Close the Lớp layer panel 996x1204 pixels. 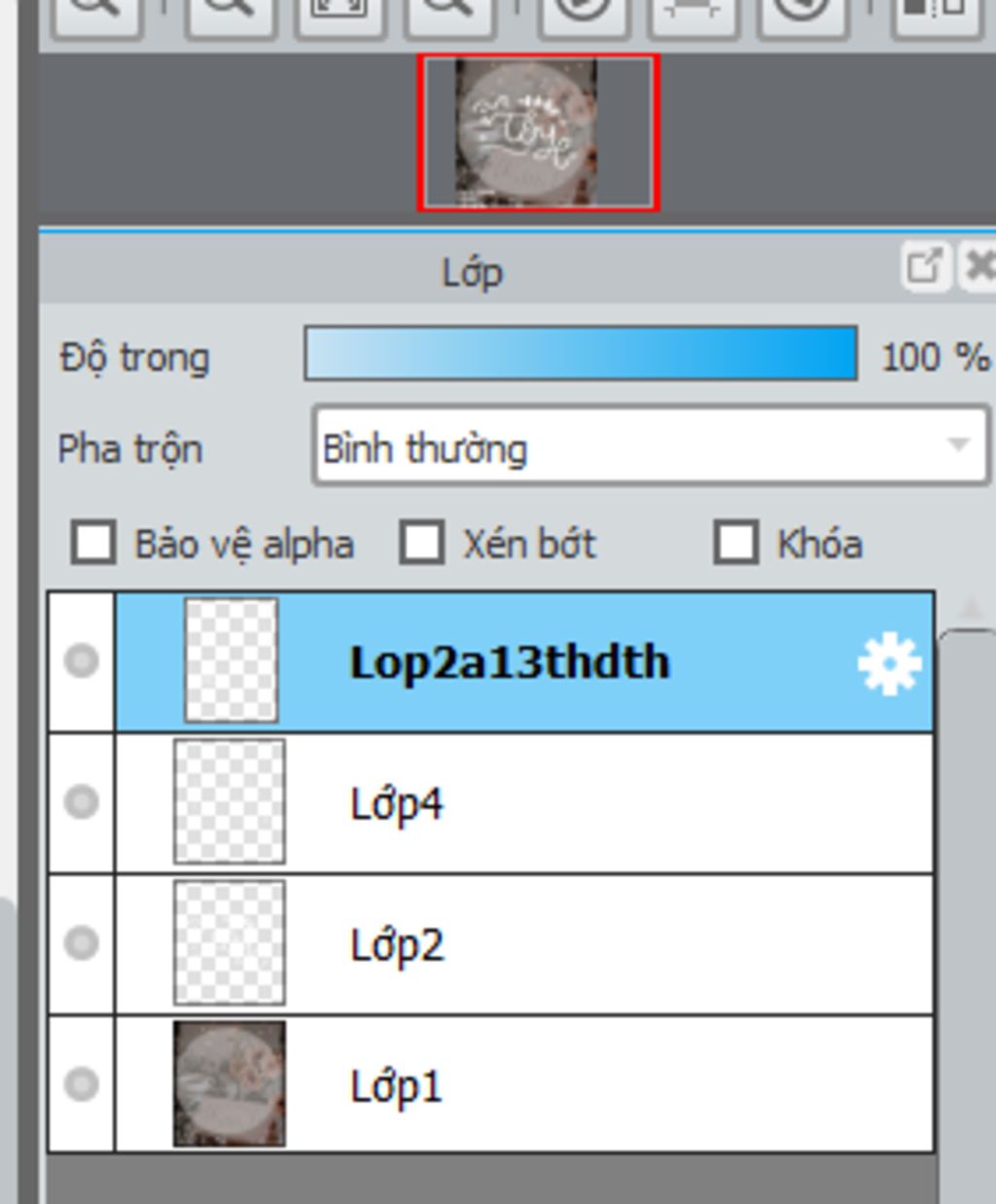(979, 266)
